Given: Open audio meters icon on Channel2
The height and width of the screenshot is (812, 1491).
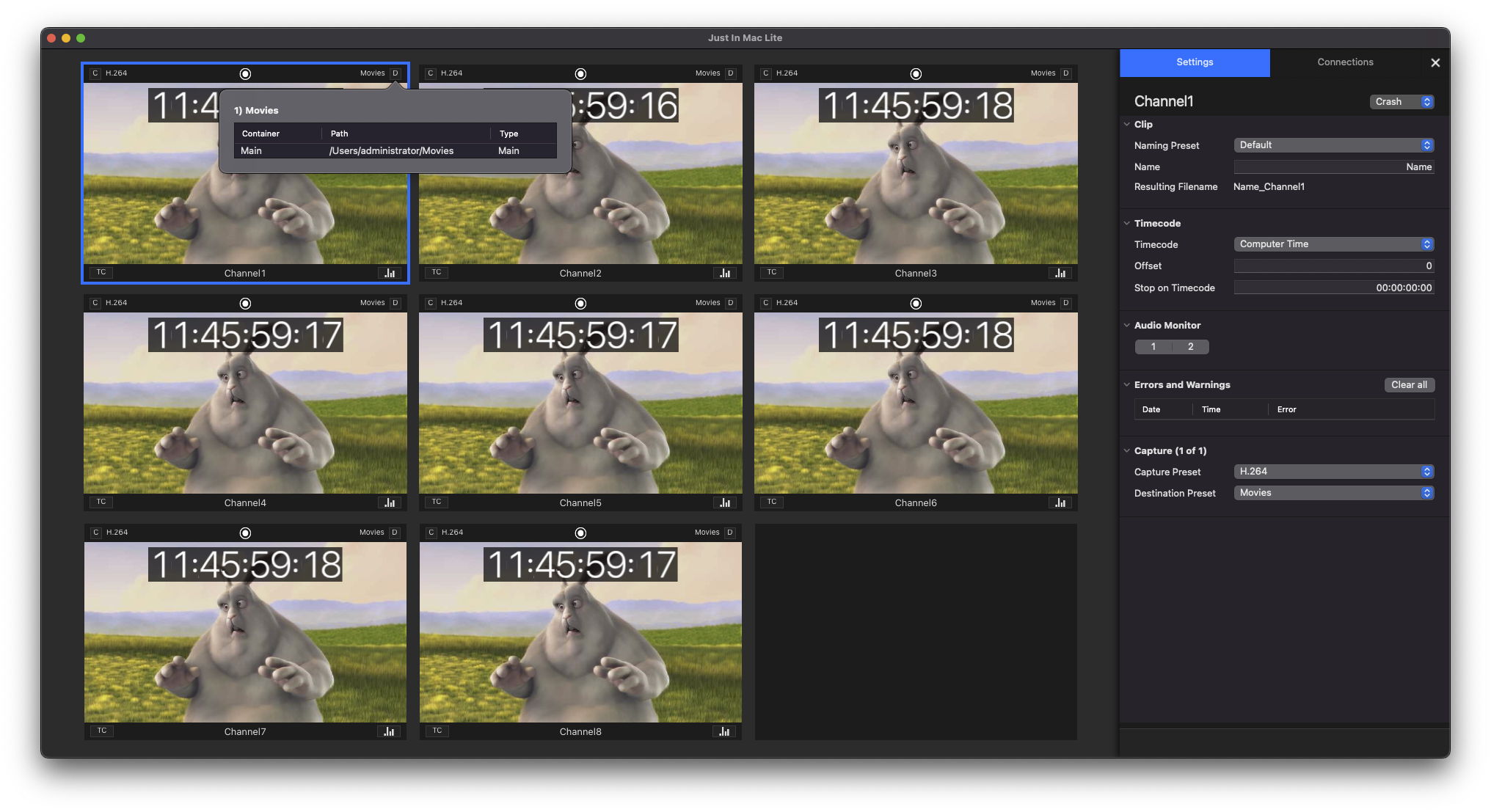Looking at the screenshot, I should pyautogui.click(x=725, y=273).
